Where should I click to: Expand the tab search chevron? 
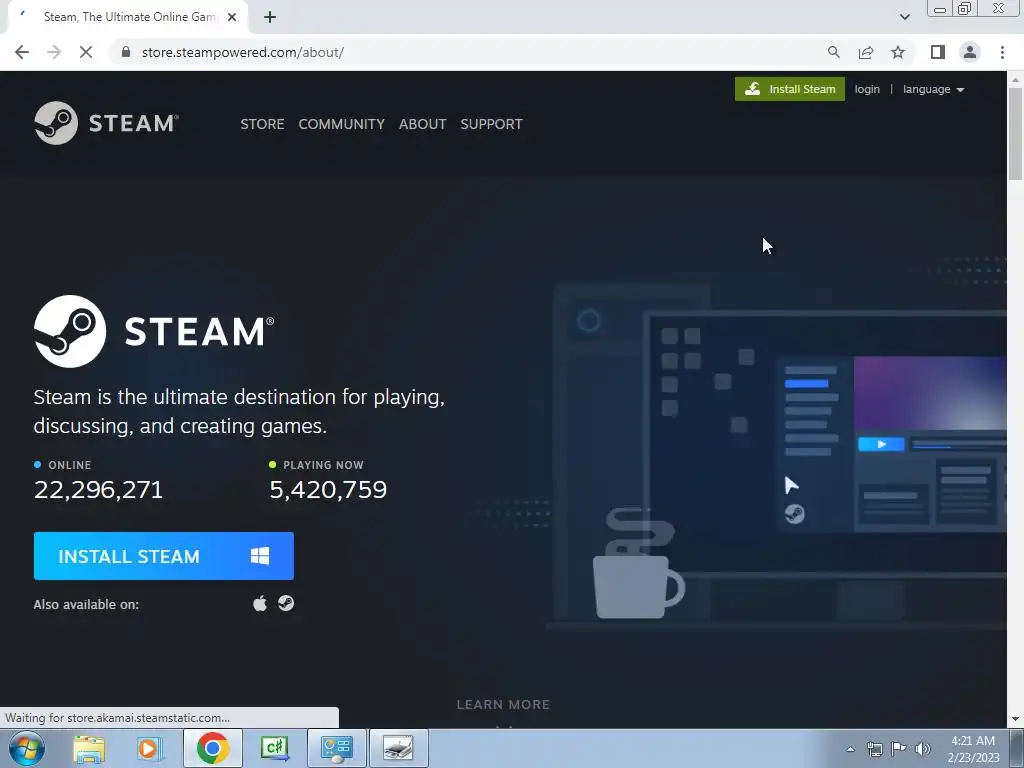point(904,17)
